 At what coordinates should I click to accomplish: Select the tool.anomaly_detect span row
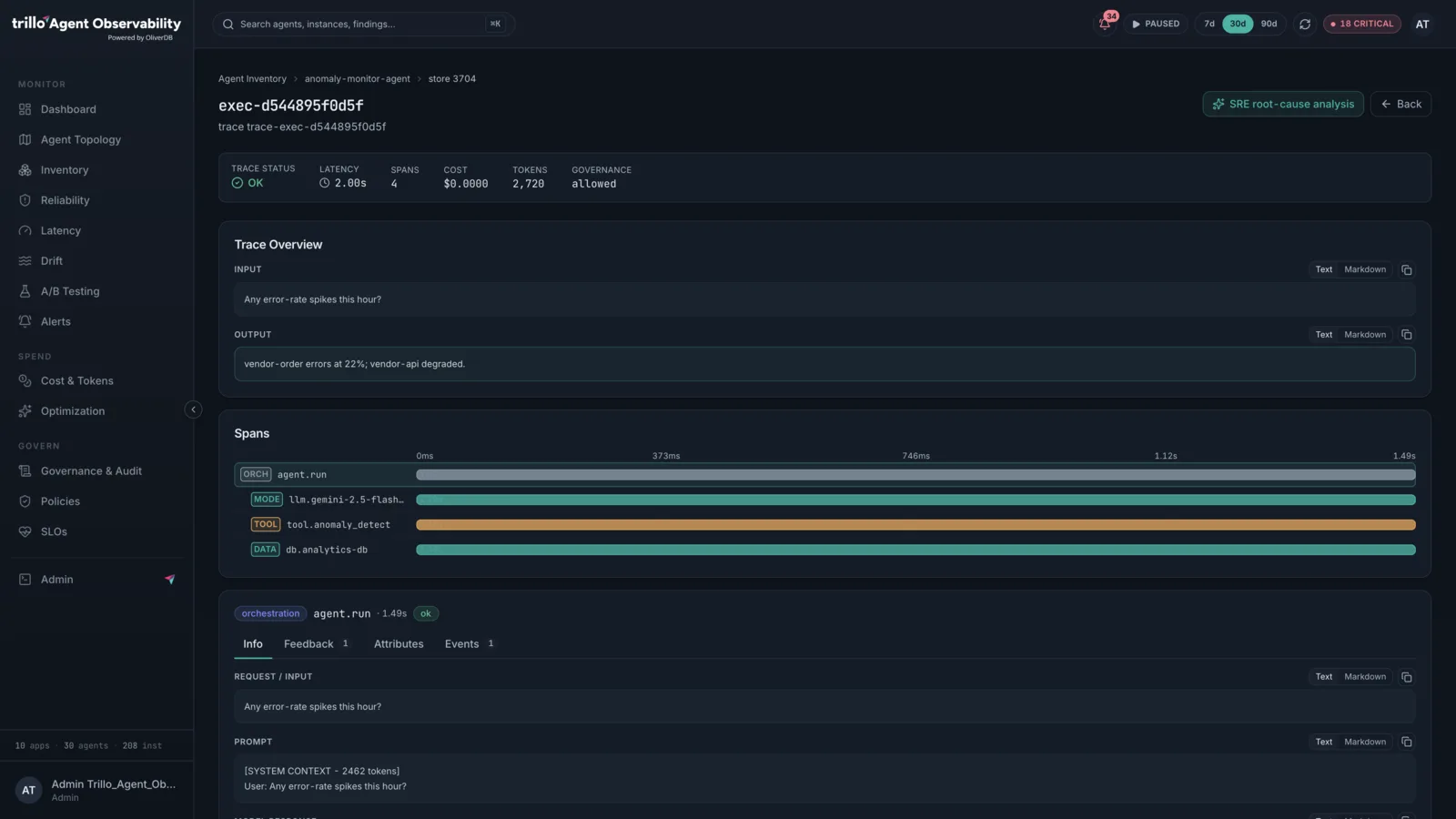click(824, 525)
